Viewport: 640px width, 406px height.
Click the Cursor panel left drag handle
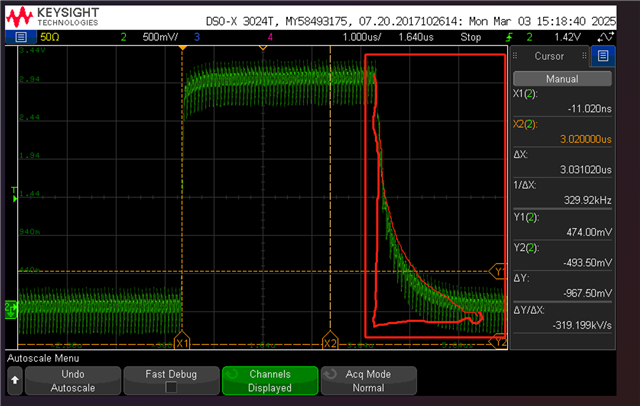(x=515, y=55)
